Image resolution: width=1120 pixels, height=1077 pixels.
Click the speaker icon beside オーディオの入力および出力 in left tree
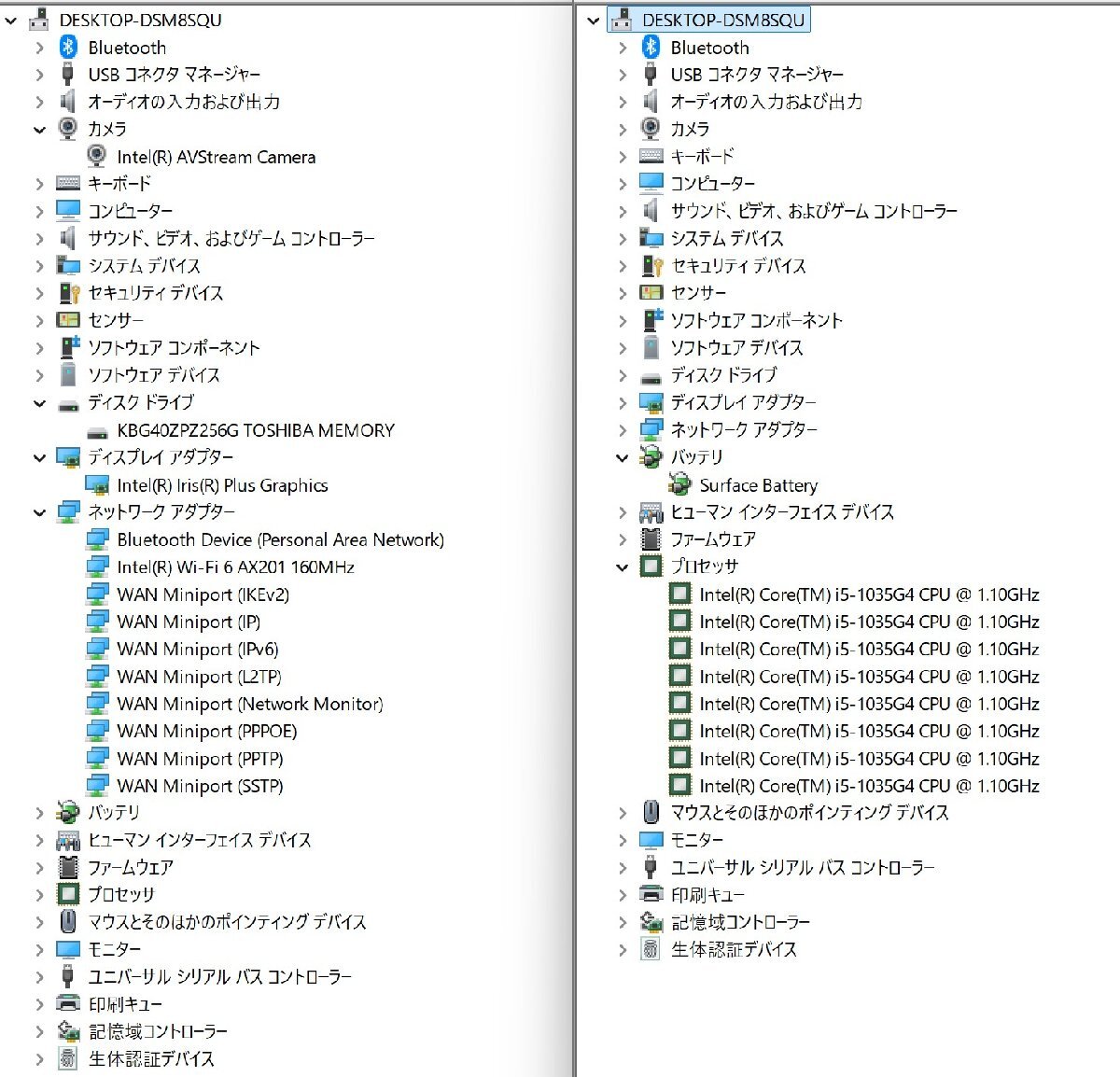point(67,101)
